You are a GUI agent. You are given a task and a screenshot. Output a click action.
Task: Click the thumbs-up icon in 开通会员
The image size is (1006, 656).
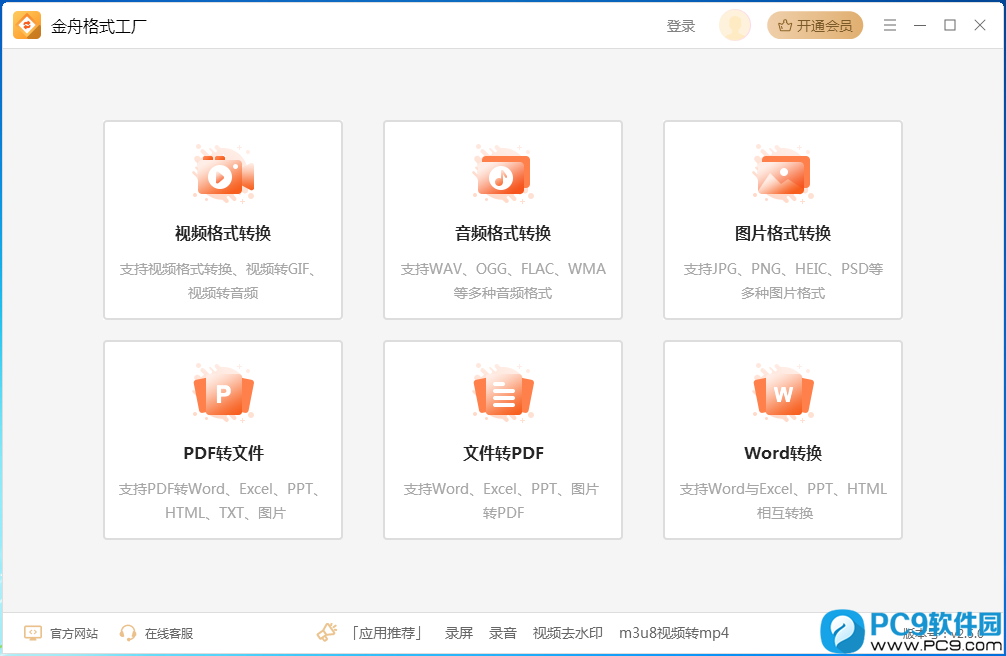pos(785,26)
